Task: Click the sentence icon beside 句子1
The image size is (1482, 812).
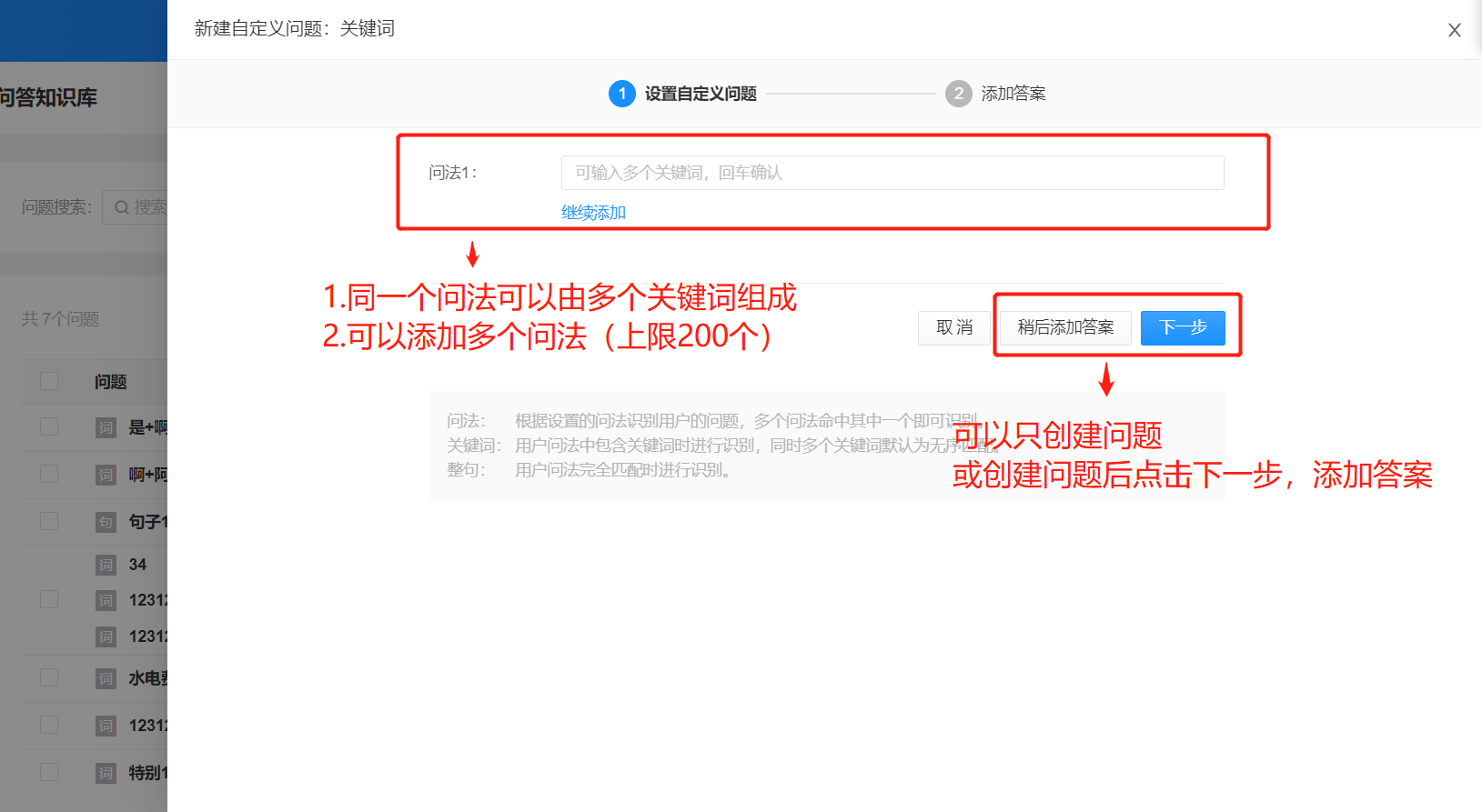Action: (106, 522)
